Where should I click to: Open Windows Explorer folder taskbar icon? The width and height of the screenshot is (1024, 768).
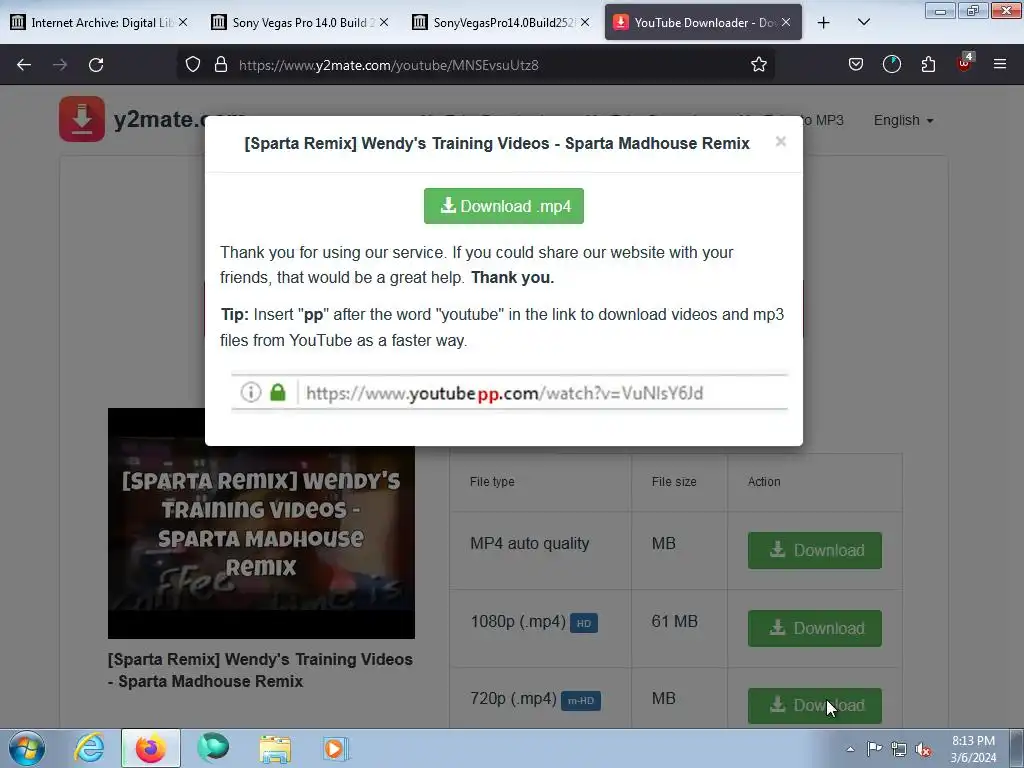click(275, 748)
